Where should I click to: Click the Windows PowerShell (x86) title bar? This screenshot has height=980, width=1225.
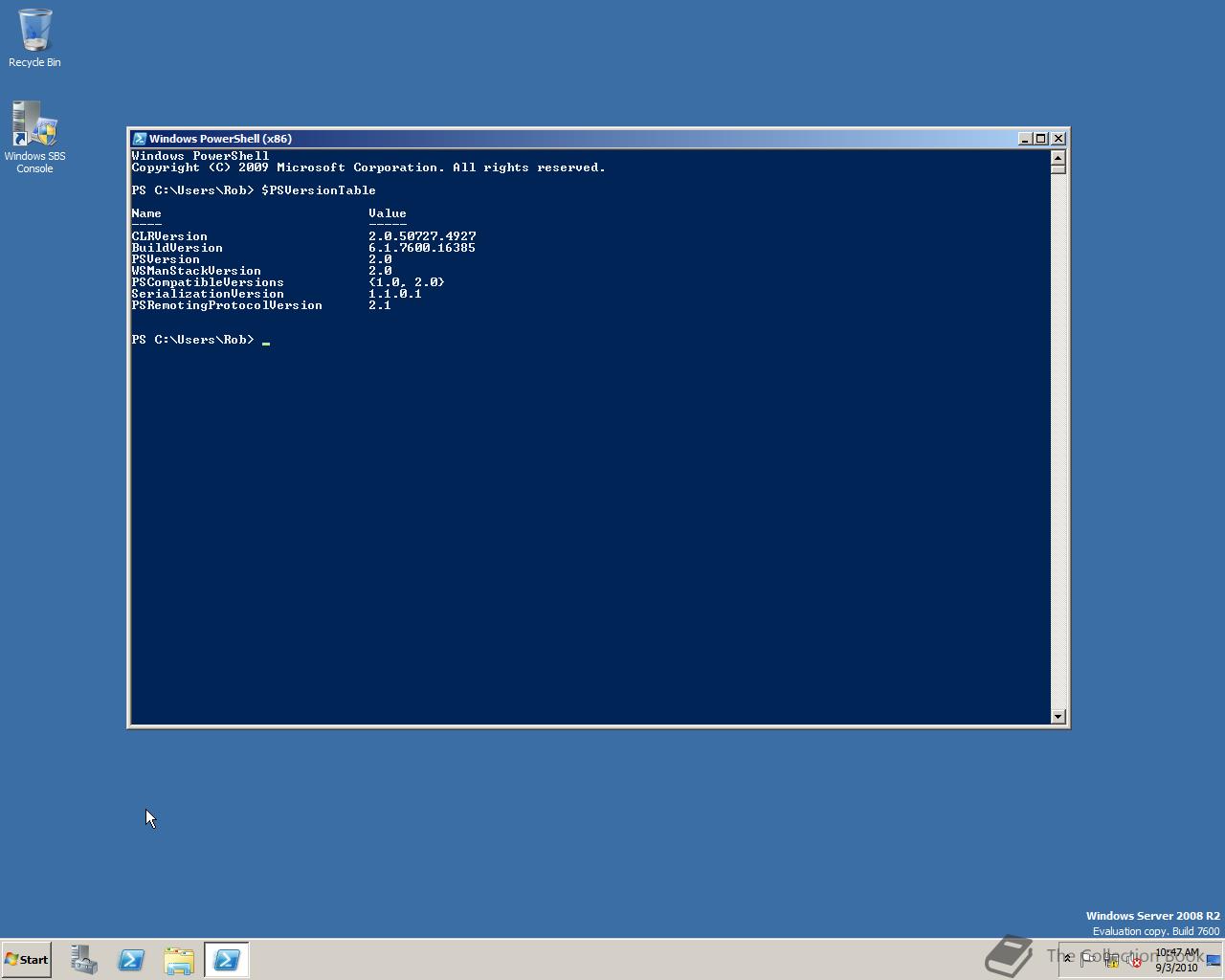574,139
